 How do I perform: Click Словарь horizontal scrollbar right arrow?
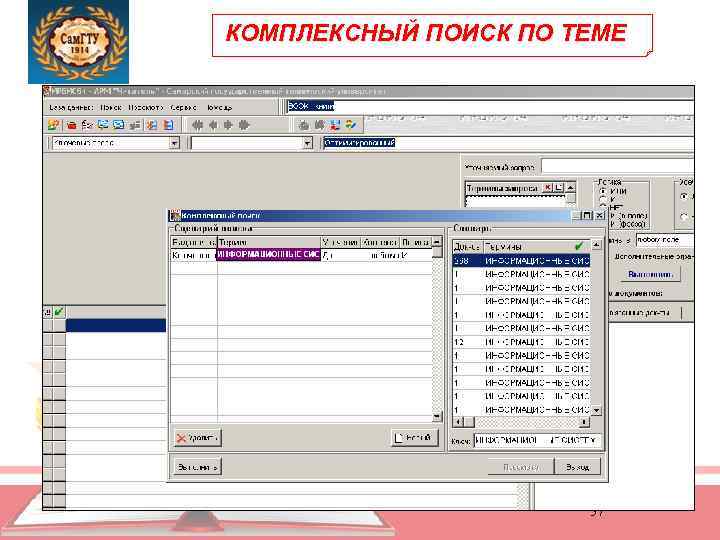(x=584, y=422)
